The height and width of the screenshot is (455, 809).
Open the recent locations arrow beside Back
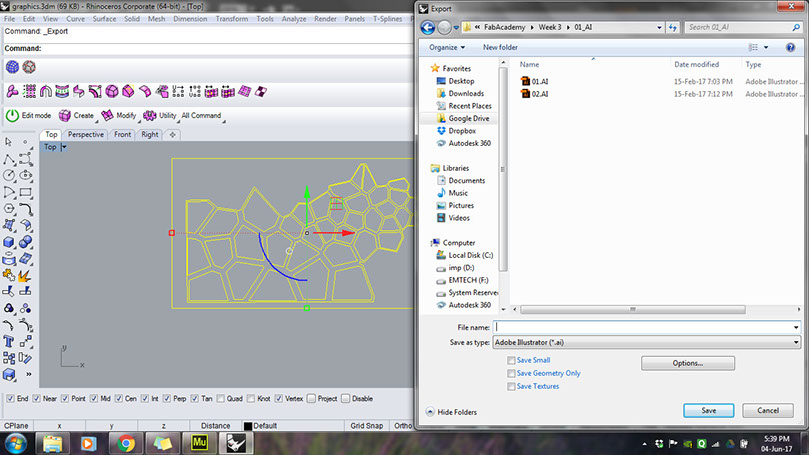coord(456,28)
